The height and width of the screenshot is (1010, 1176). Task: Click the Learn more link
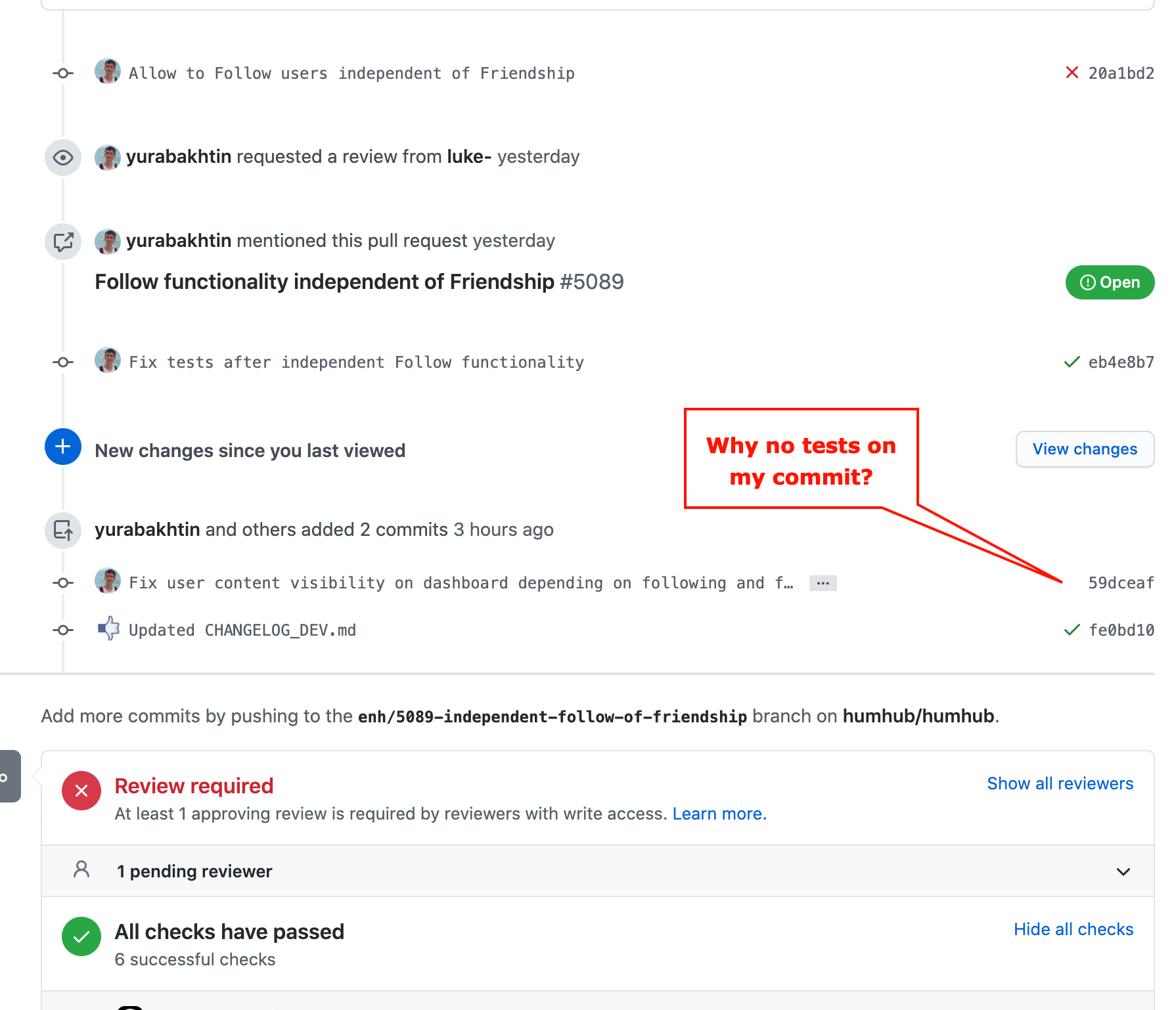(719, 814)
